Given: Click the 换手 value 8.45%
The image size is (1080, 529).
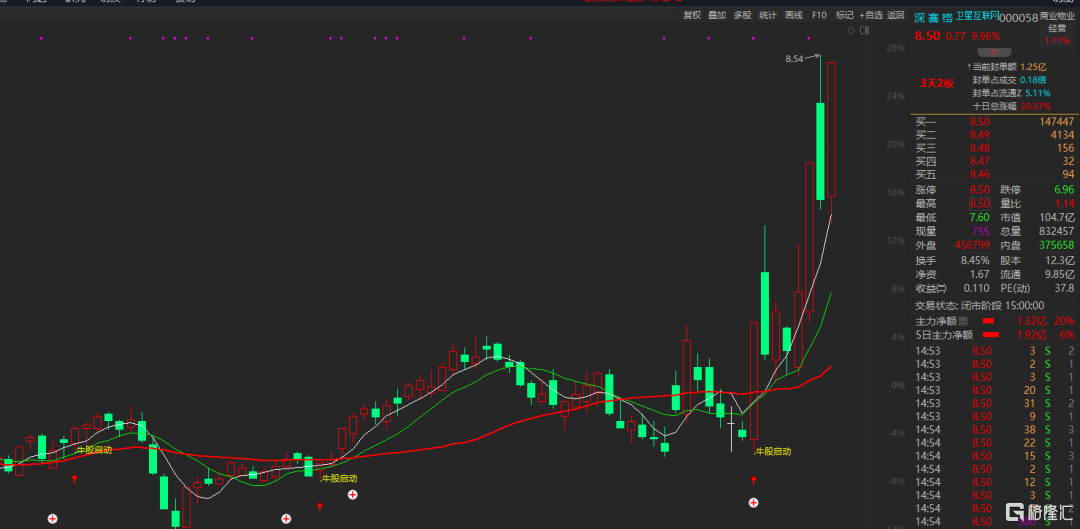Looking at the screenshot, I should 975,260.
